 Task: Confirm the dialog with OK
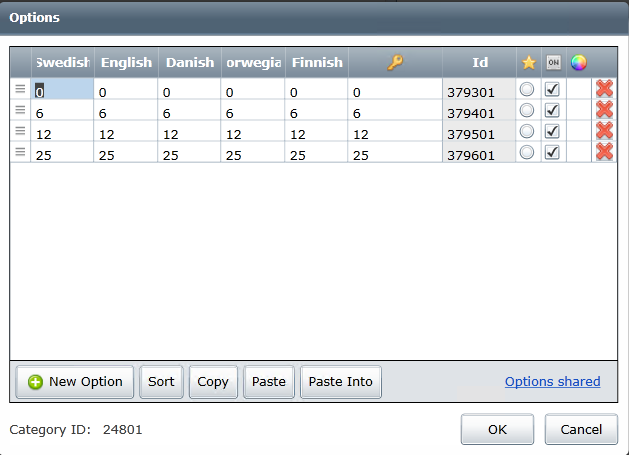(497, 429)
